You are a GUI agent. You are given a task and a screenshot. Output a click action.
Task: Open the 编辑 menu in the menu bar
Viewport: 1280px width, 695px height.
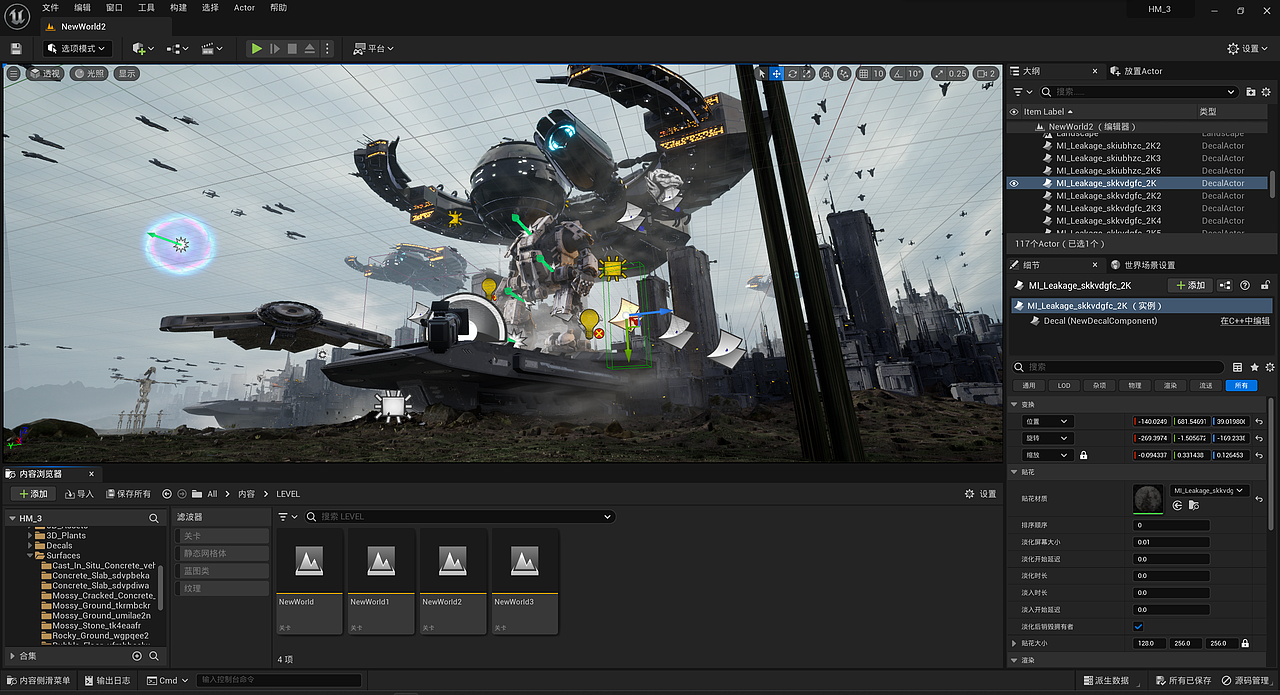[x=82, y=7]
